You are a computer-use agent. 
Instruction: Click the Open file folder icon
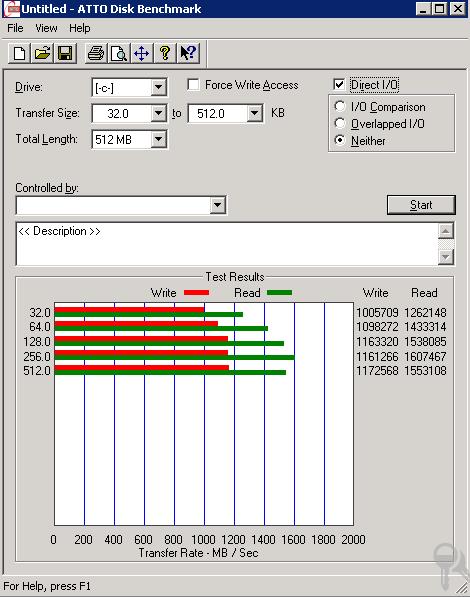pos(42,53)
